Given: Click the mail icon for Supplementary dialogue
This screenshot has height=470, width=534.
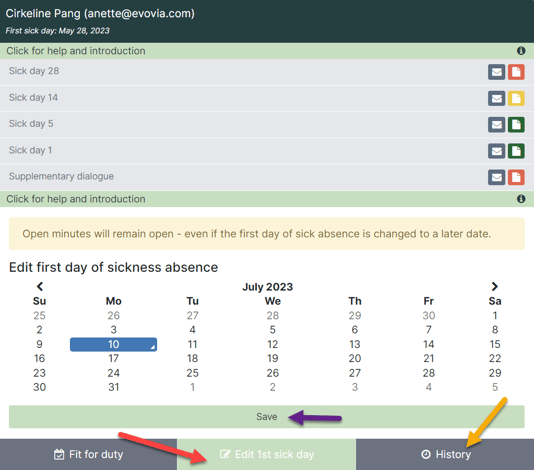Looking at the screenshot, I should (496, 177).
